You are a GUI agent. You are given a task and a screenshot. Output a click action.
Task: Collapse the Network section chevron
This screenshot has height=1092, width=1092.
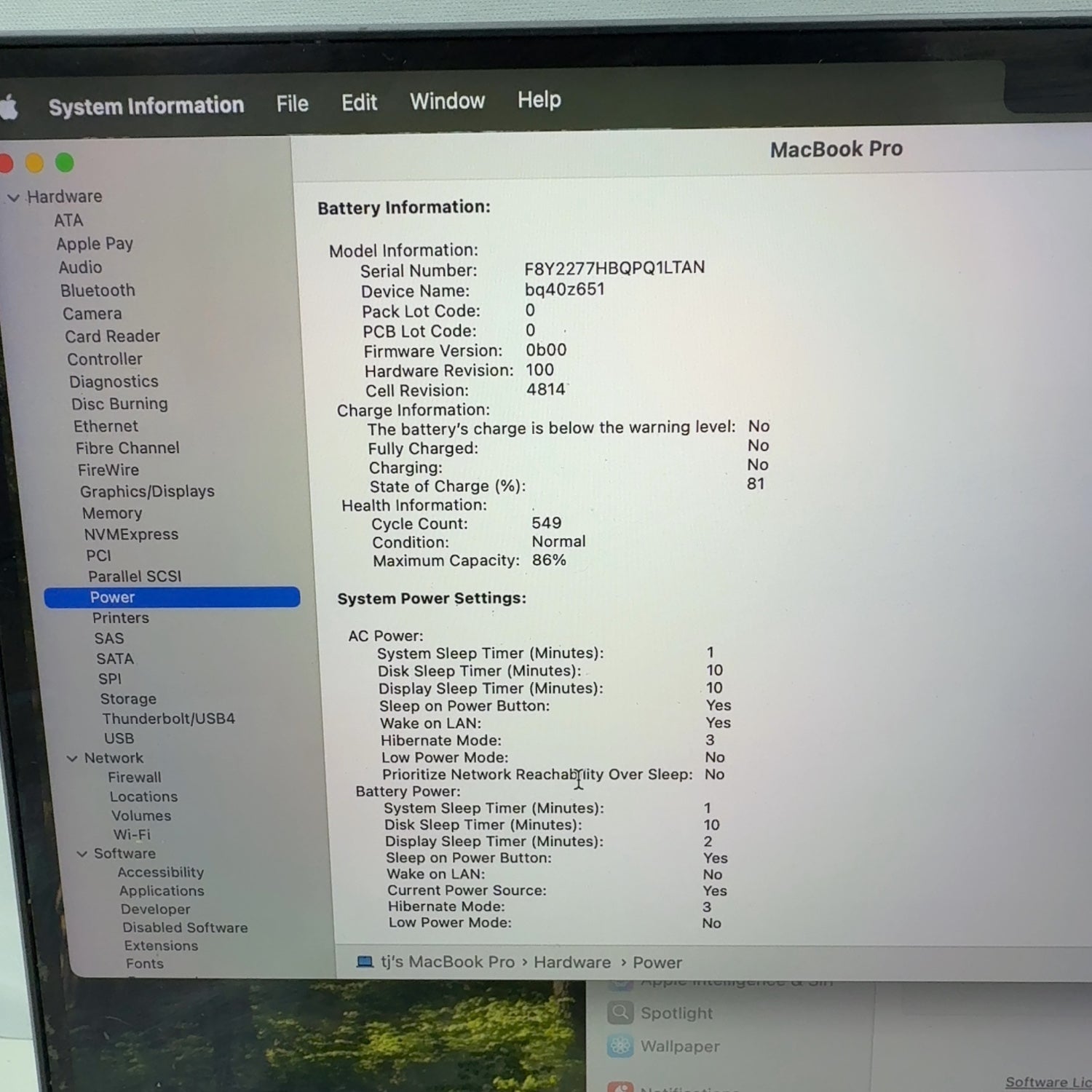click(x=72, y=758)
